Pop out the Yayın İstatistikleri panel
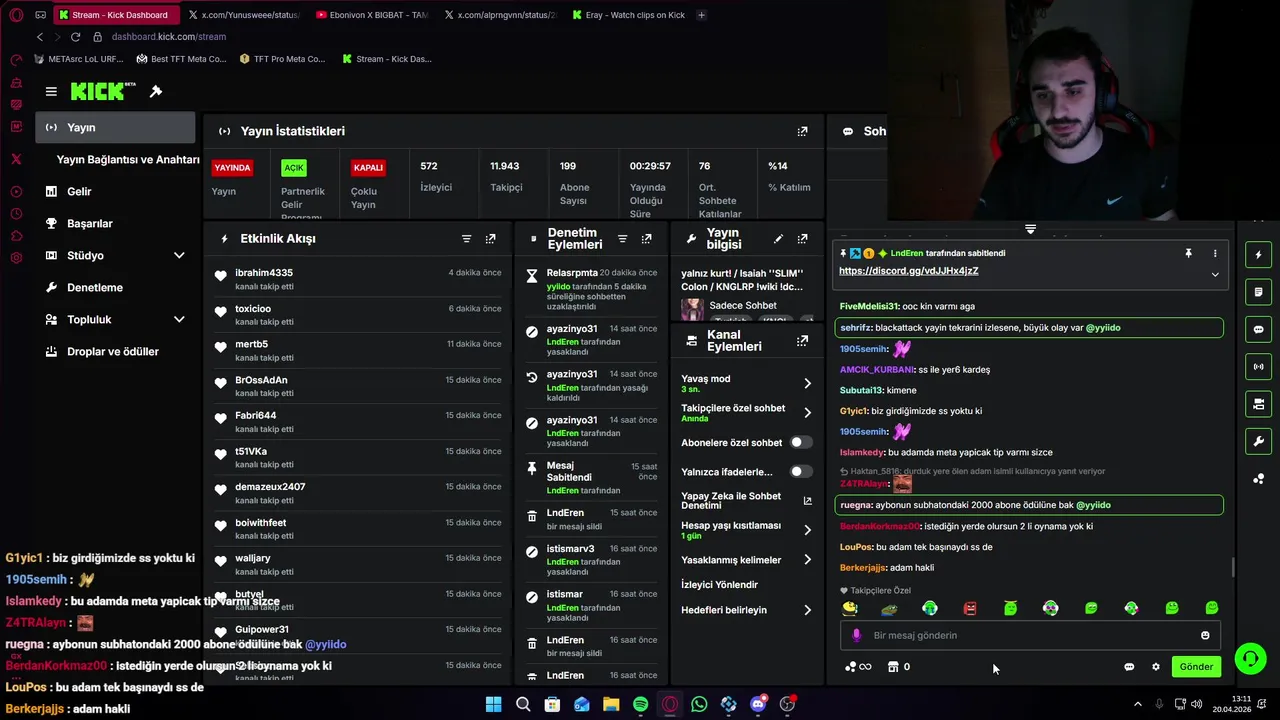Screen dimensions: 1280x720 tap(802, 131)
